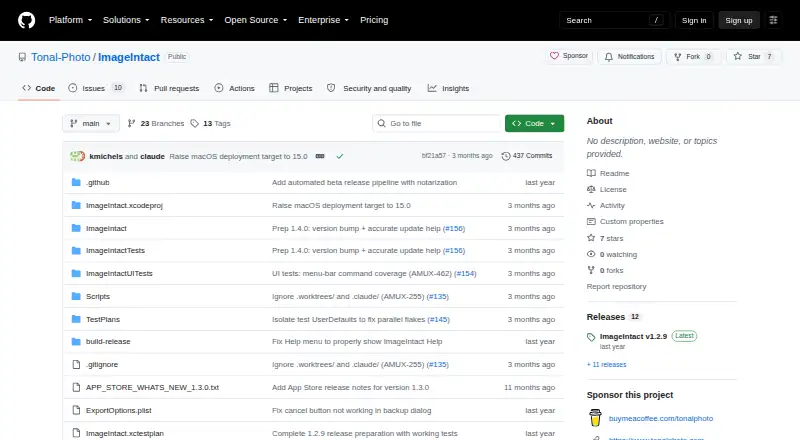This screenshot has width=800, height=440.
Task: Open the Projects tab
Action: 291,88
